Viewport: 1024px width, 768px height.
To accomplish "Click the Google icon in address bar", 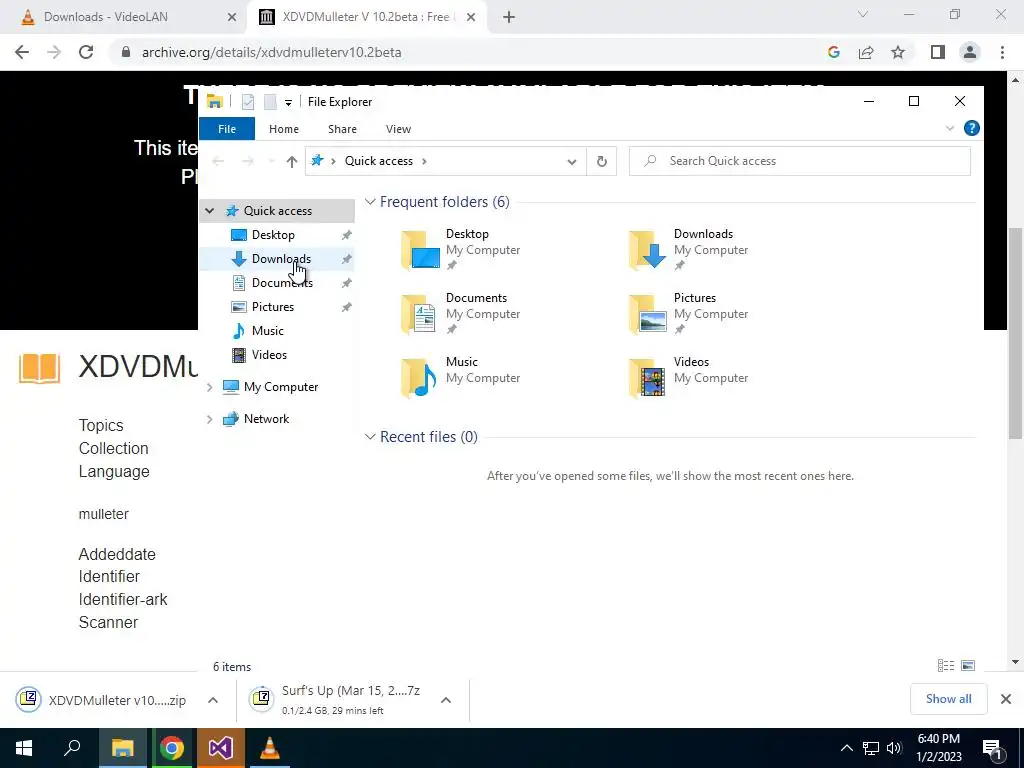I will pyautogui.click(x=833, y=52).
